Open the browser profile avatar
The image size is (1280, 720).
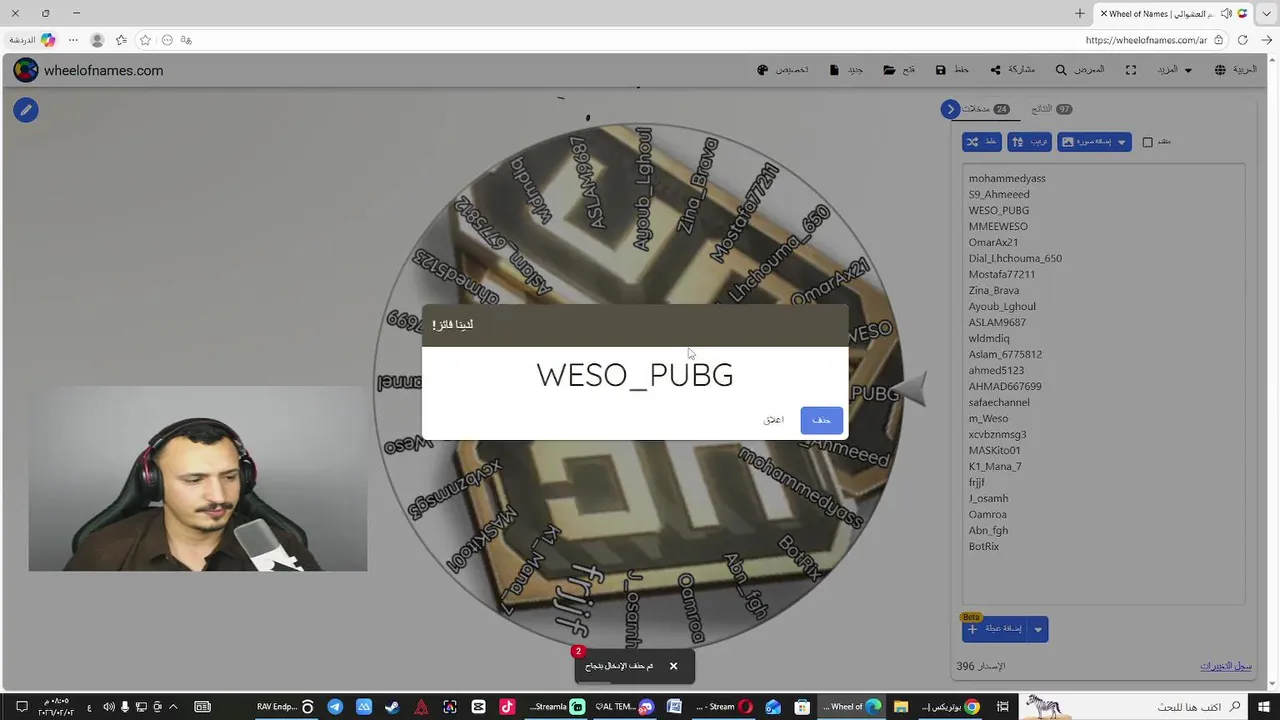(97, 40)
